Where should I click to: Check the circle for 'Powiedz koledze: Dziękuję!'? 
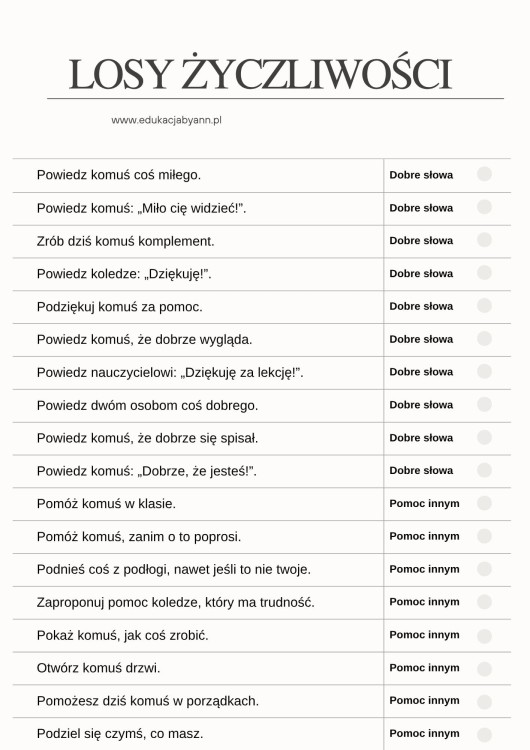[484, 273]
